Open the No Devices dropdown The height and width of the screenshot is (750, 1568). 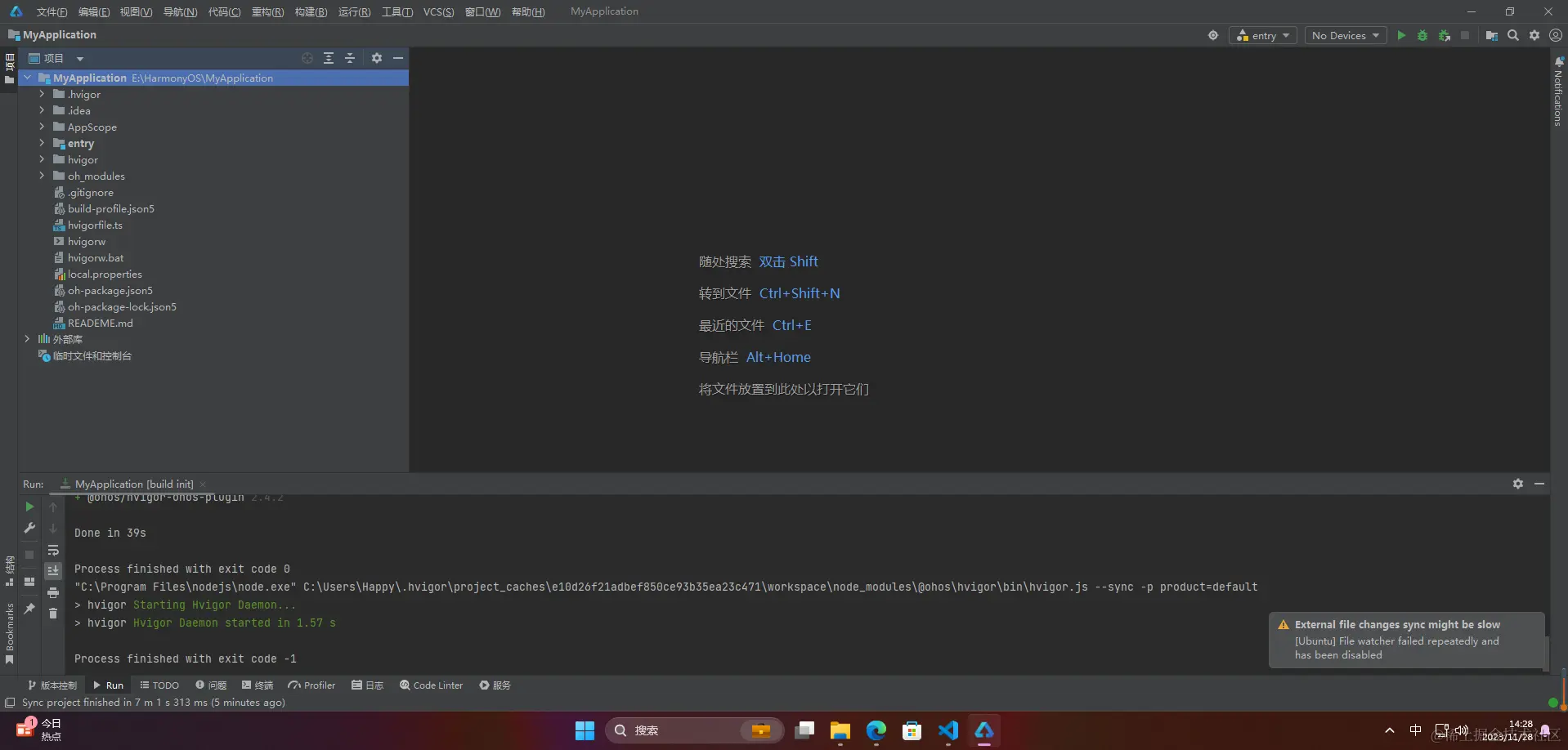1346,35
